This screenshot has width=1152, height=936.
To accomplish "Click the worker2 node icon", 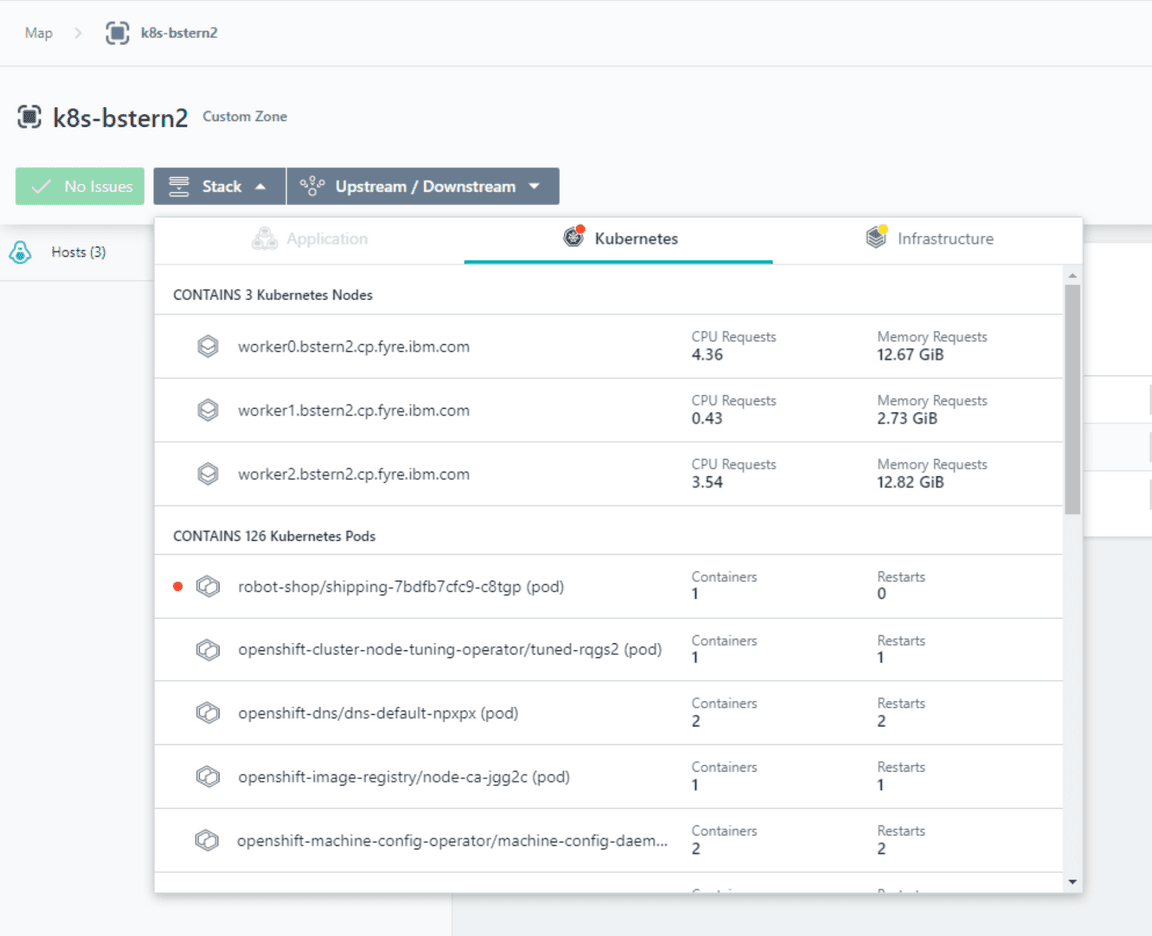I will tap(207, 474).
